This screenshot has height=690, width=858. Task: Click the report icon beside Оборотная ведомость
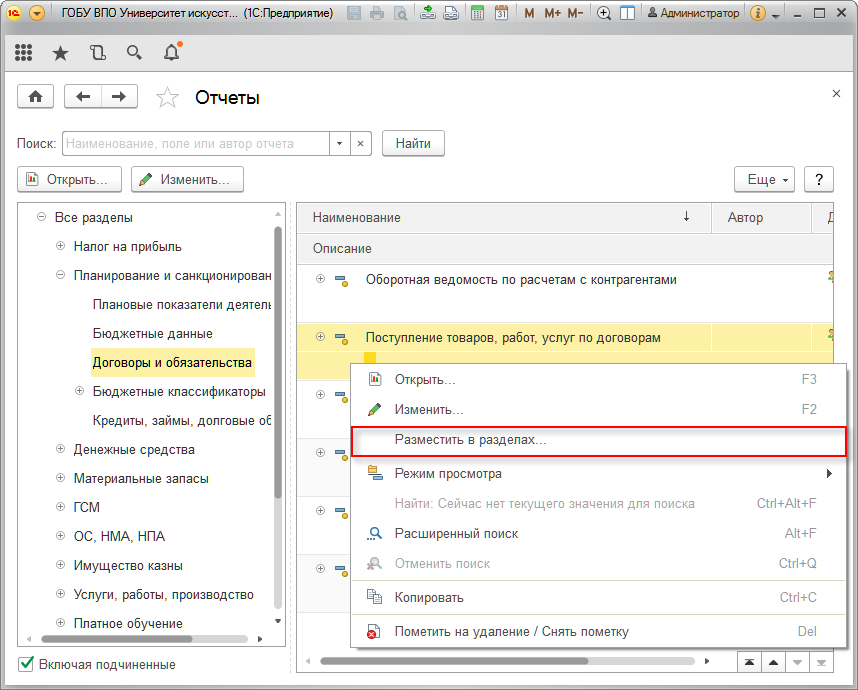click(x=341, y=281)
